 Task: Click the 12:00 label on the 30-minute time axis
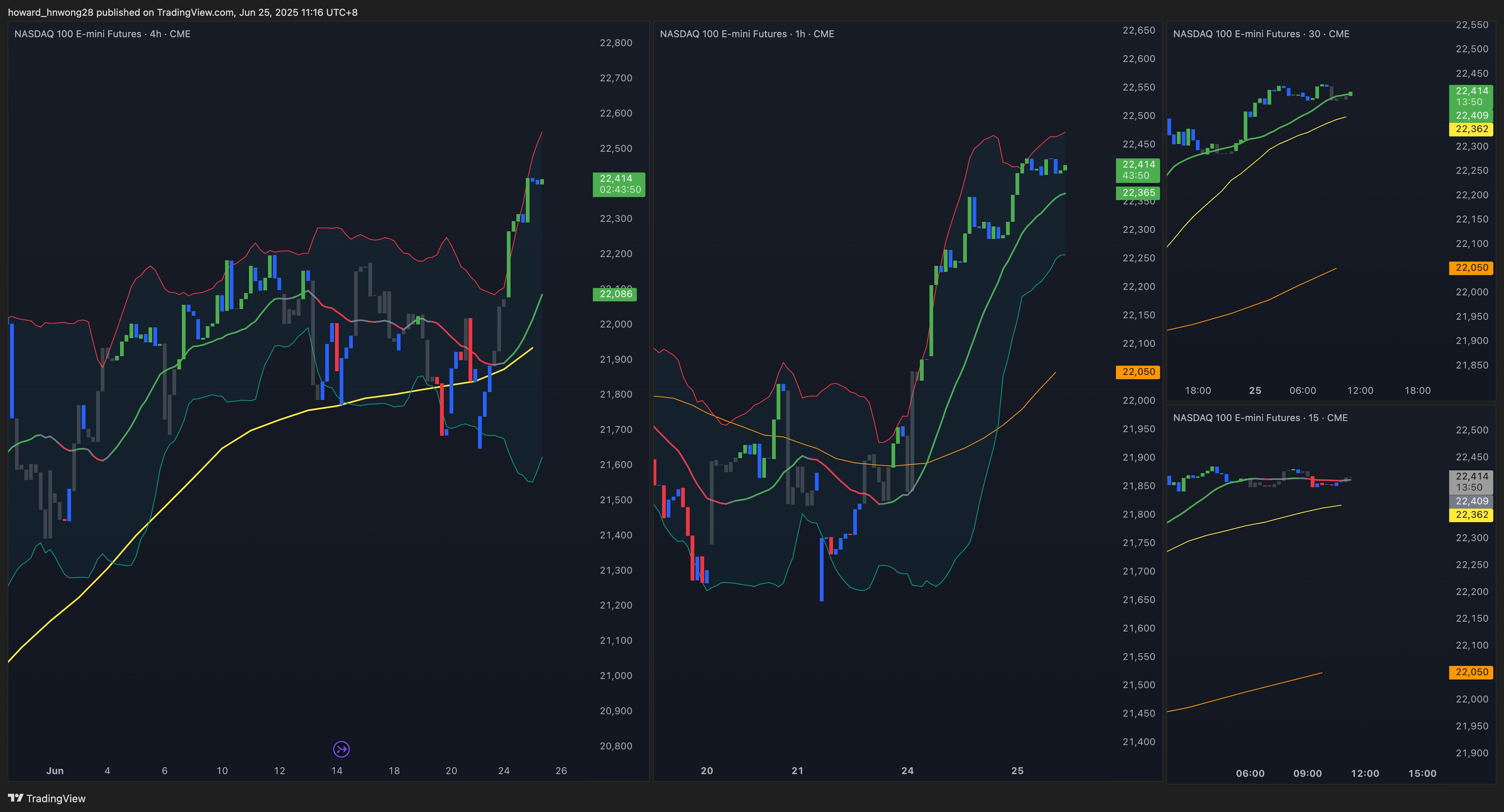(x=1360, y=390)
